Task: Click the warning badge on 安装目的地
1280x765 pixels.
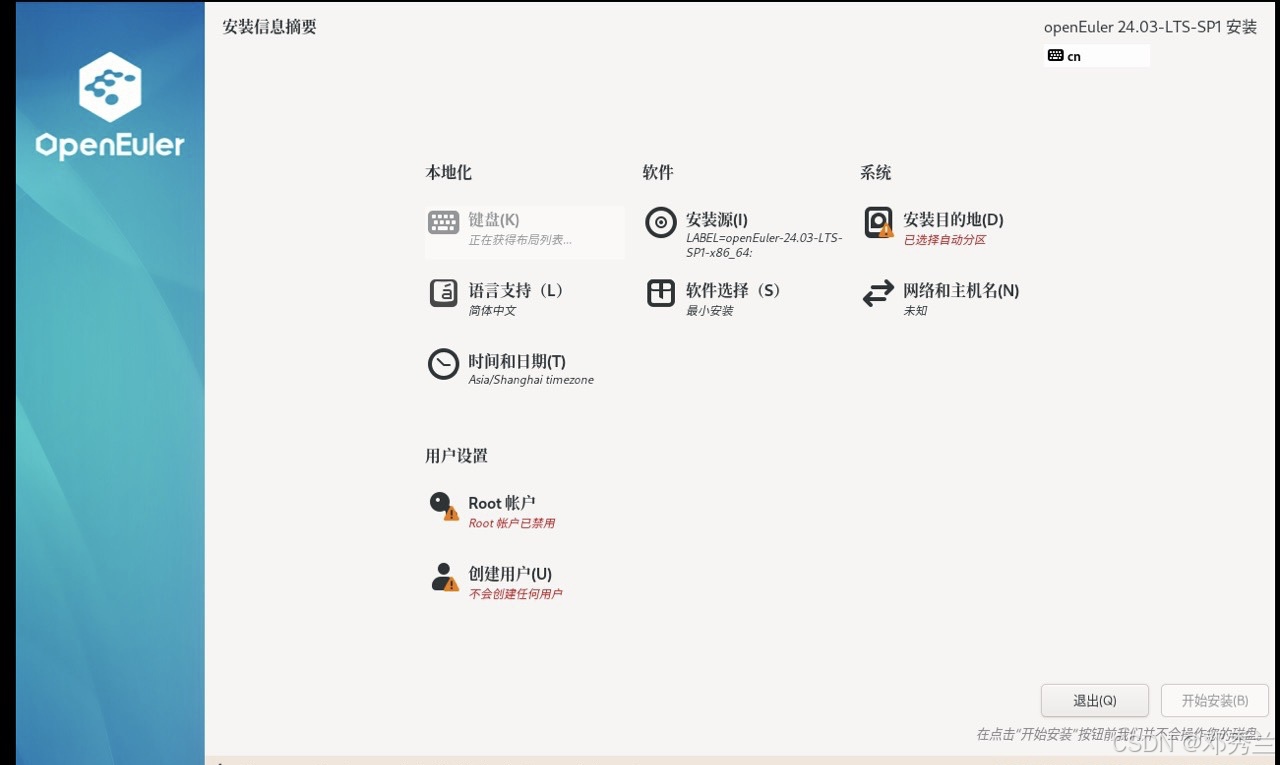Action: [886, 233]
